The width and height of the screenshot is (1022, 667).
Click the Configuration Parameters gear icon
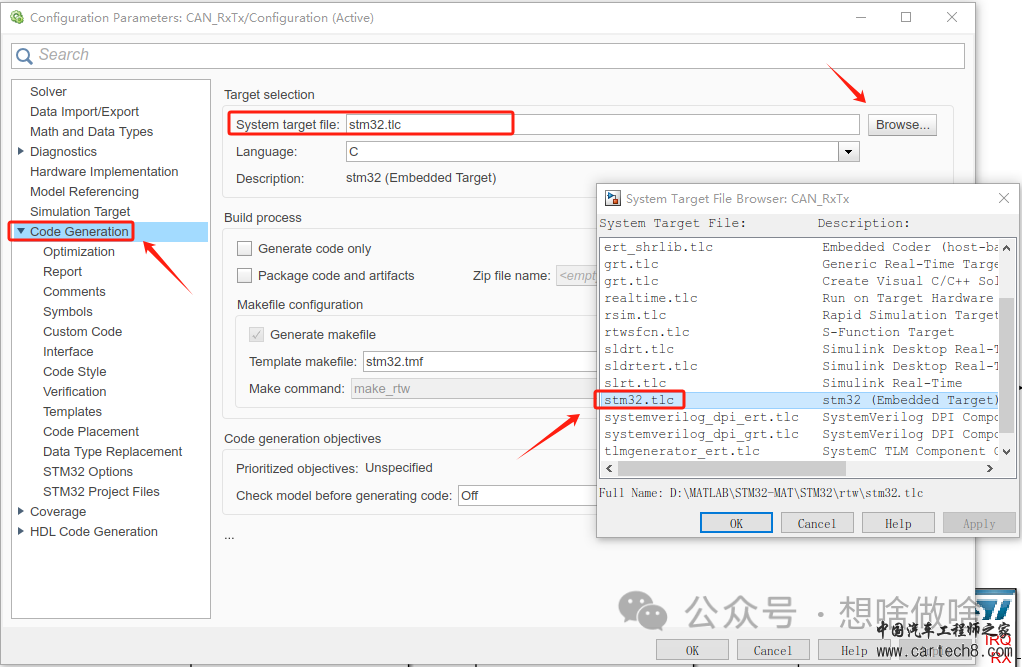(16, 17)
